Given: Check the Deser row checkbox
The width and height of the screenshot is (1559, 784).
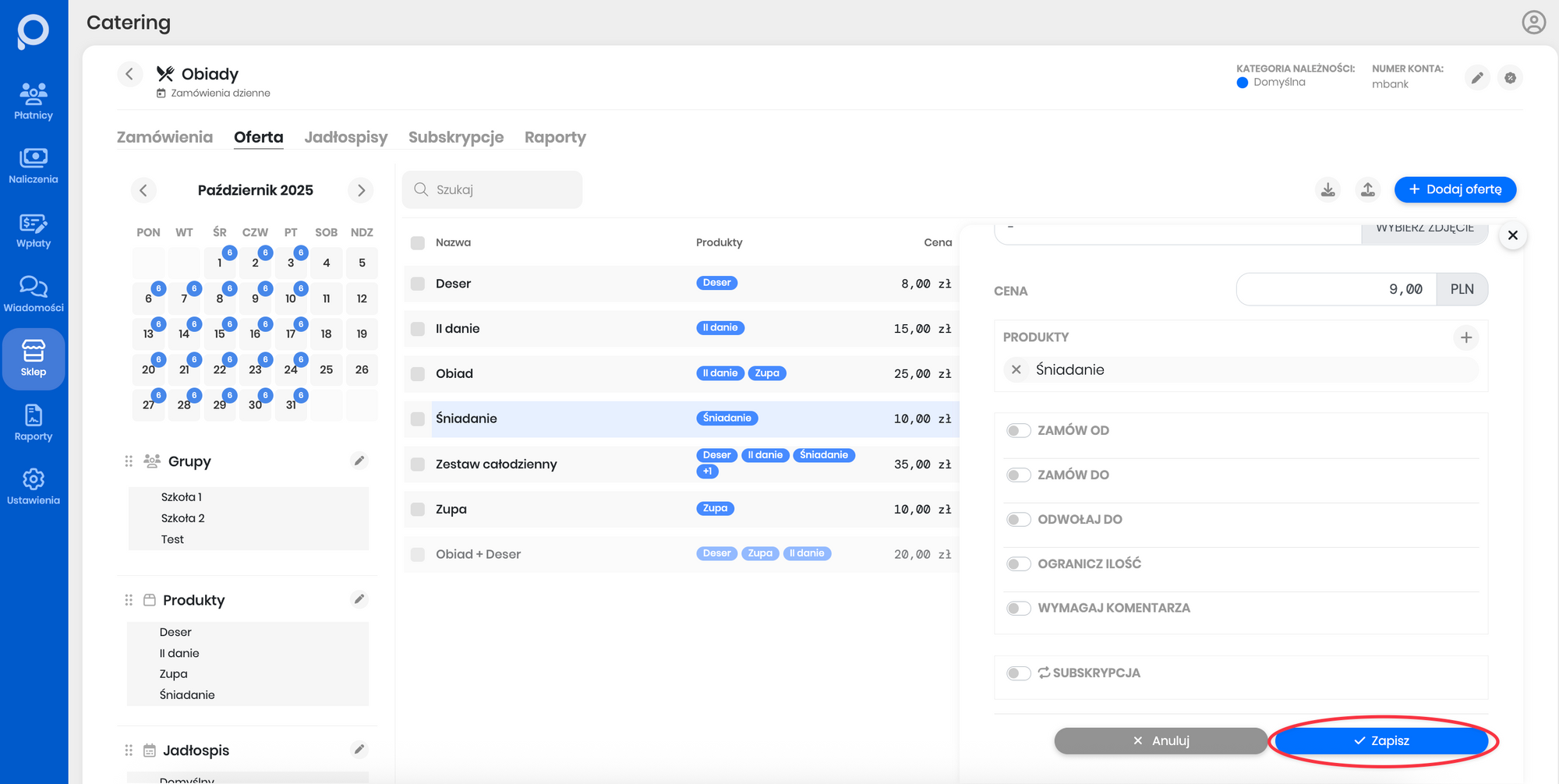Looking at the screenshot, I should pyautogui.click(x=418, y=284).
